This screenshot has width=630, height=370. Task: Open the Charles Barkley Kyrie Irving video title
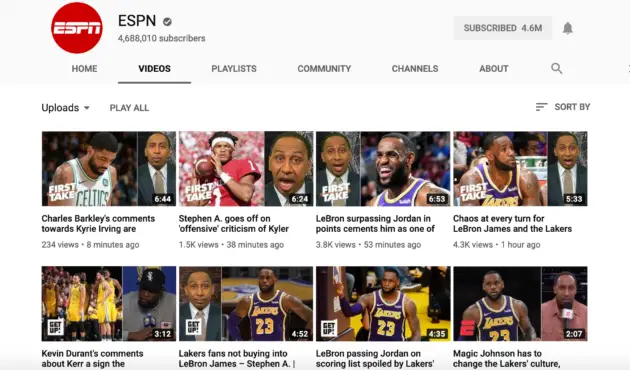[x=98, y=224]
